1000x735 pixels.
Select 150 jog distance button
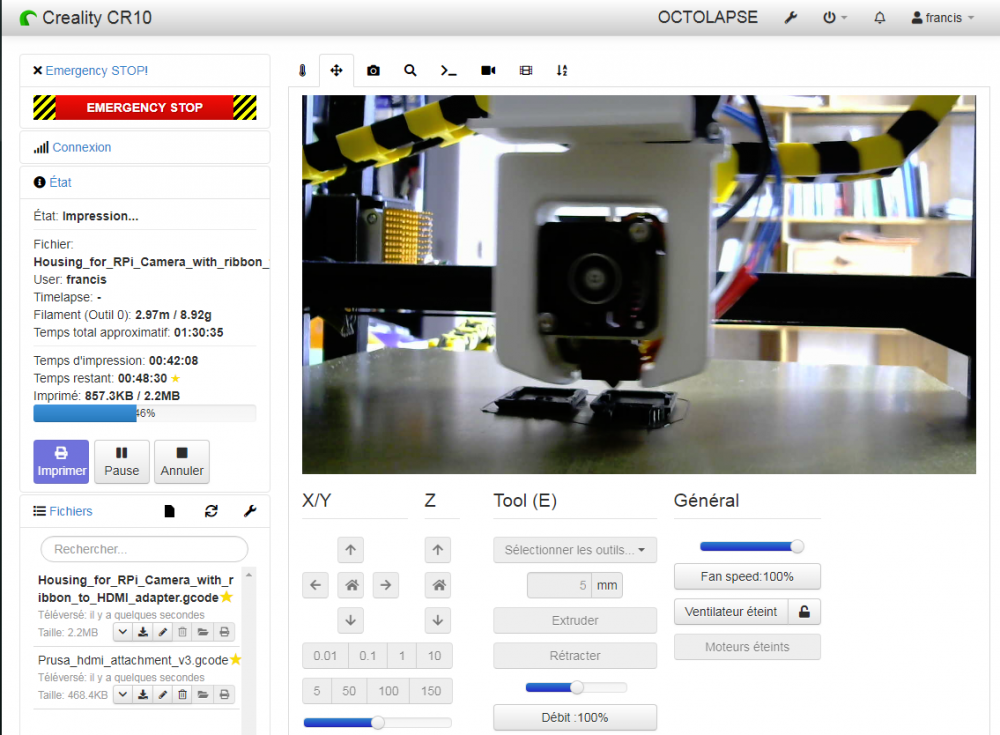[x=431, y=691]
